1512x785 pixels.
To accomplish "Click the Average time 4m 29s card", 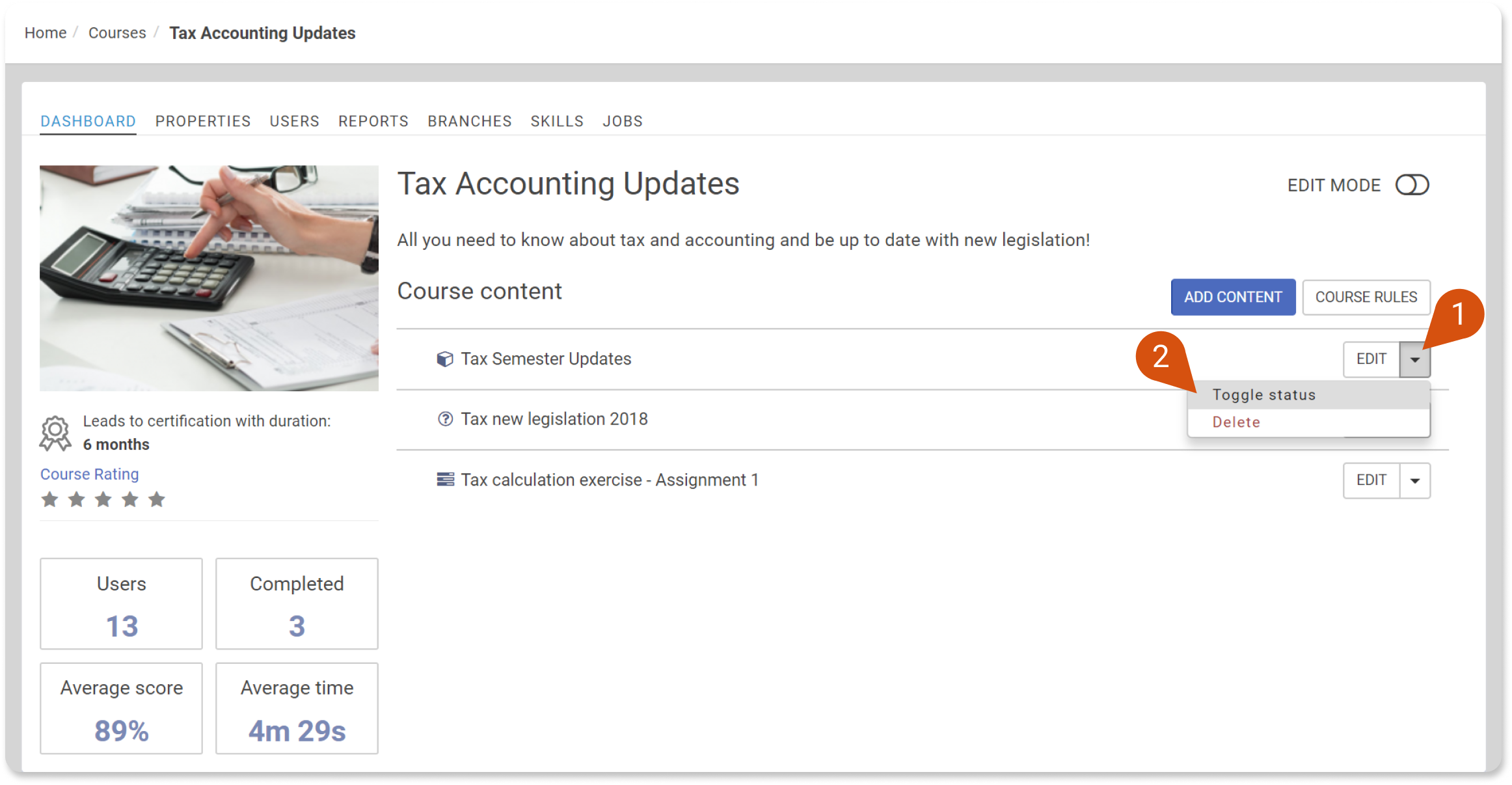I will [x=297, y=708].
